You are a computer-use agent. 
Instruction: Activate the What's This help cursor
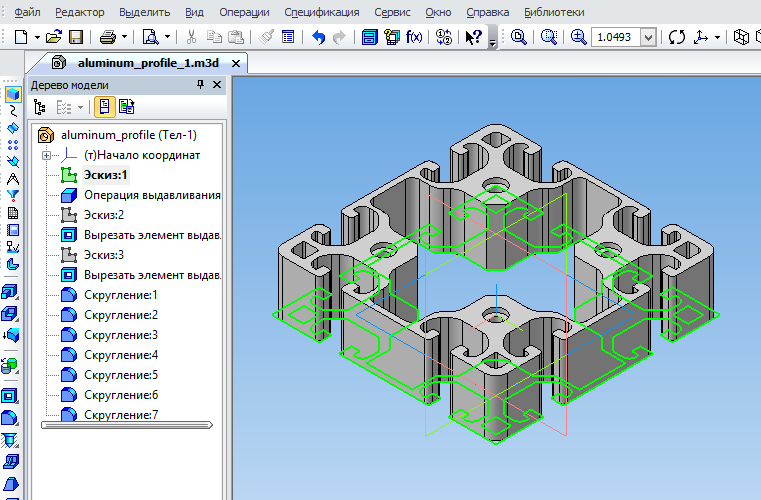pyautogui.click(x=473, y=37)
